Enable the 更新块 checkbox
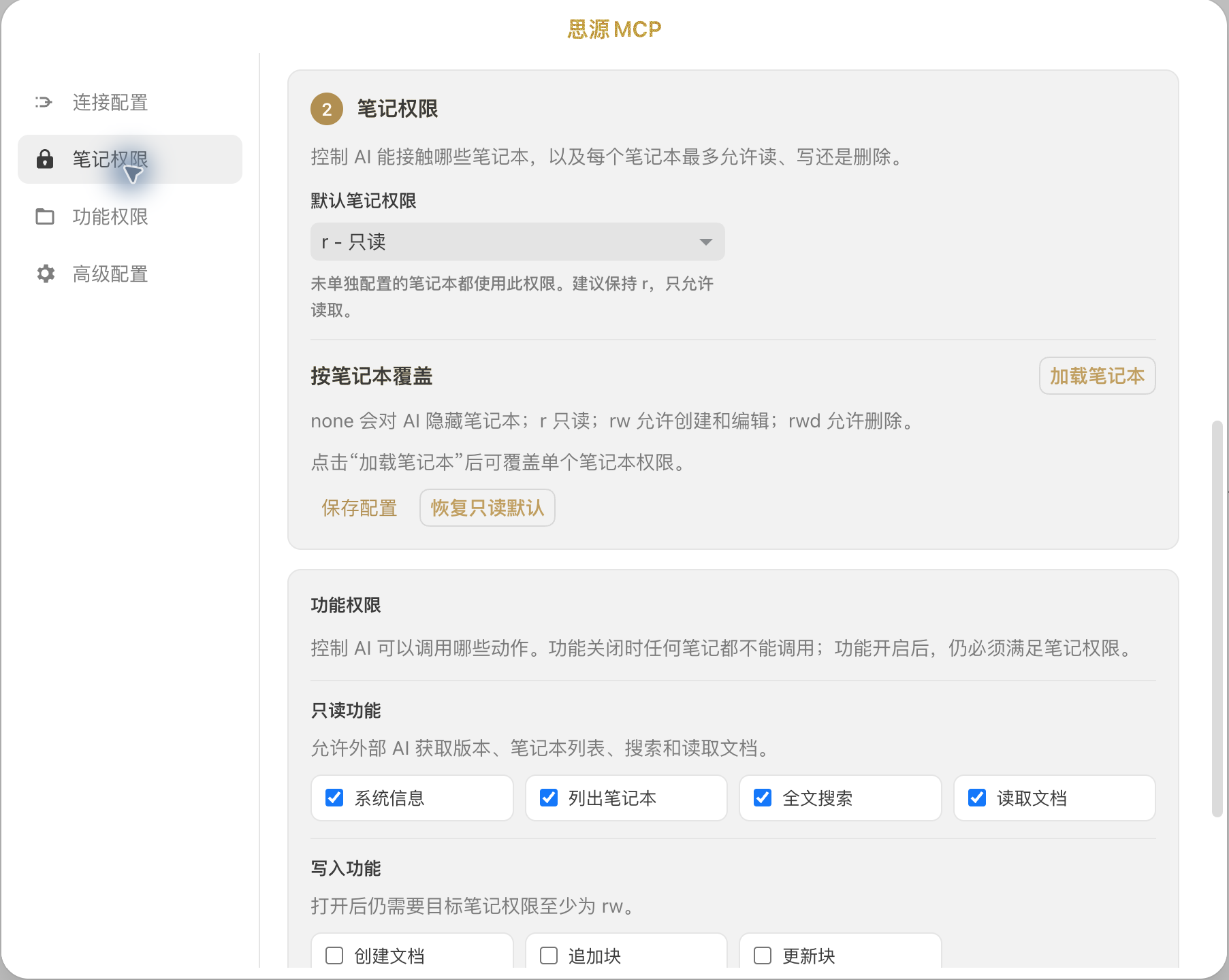1229x980 pixels. point(763,955)
